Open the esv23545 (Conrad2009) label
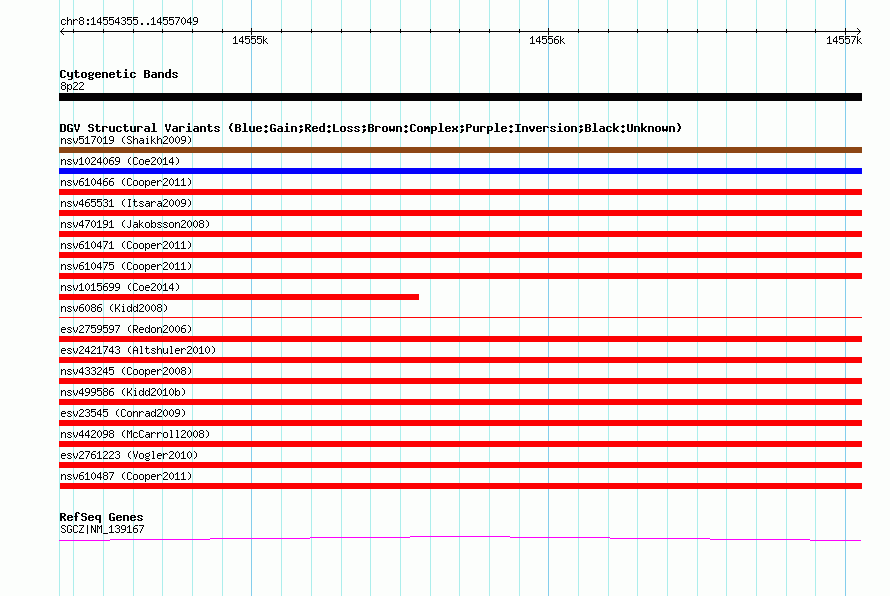890x596 pixels. click(123, 413)
